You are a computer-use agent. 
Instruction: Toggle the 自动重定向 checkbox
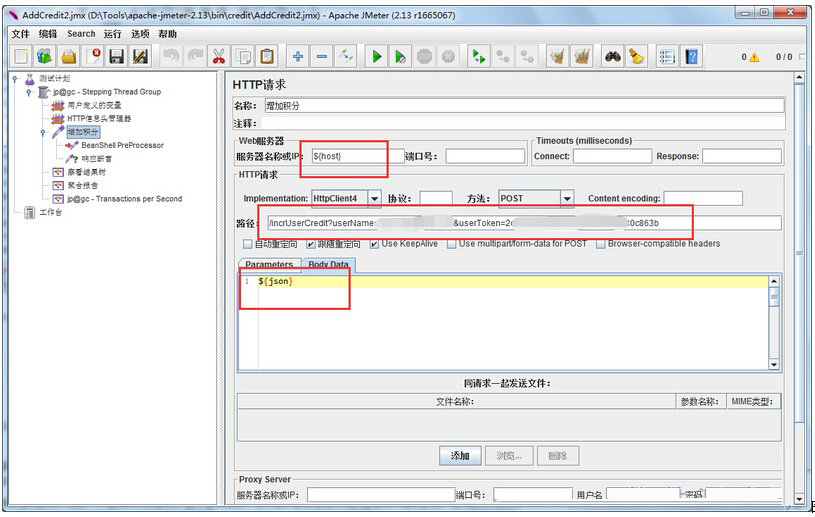[x=247, y=244]
